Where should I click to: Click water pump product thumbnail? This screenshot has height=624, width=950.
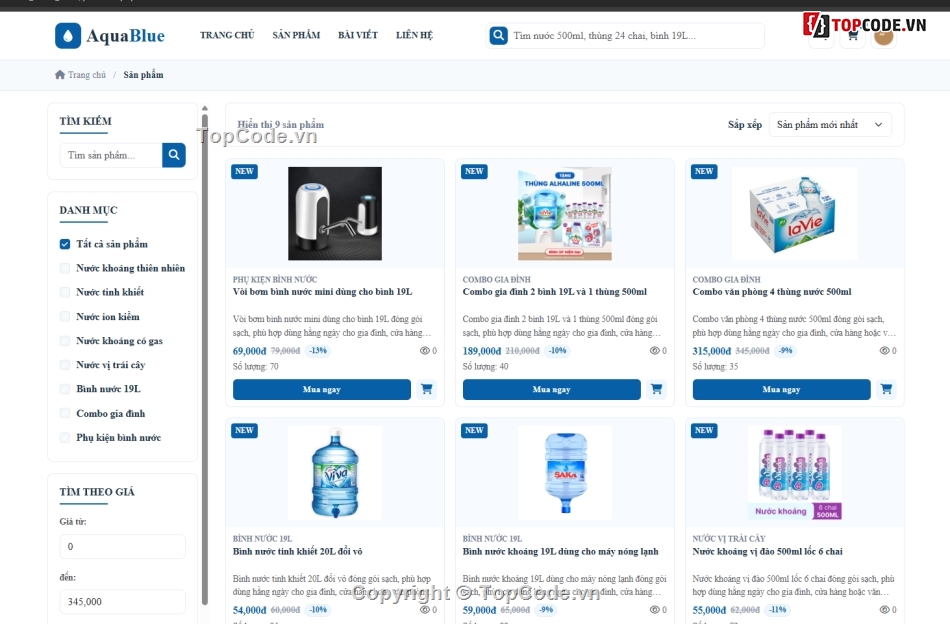tap(335, 213)
